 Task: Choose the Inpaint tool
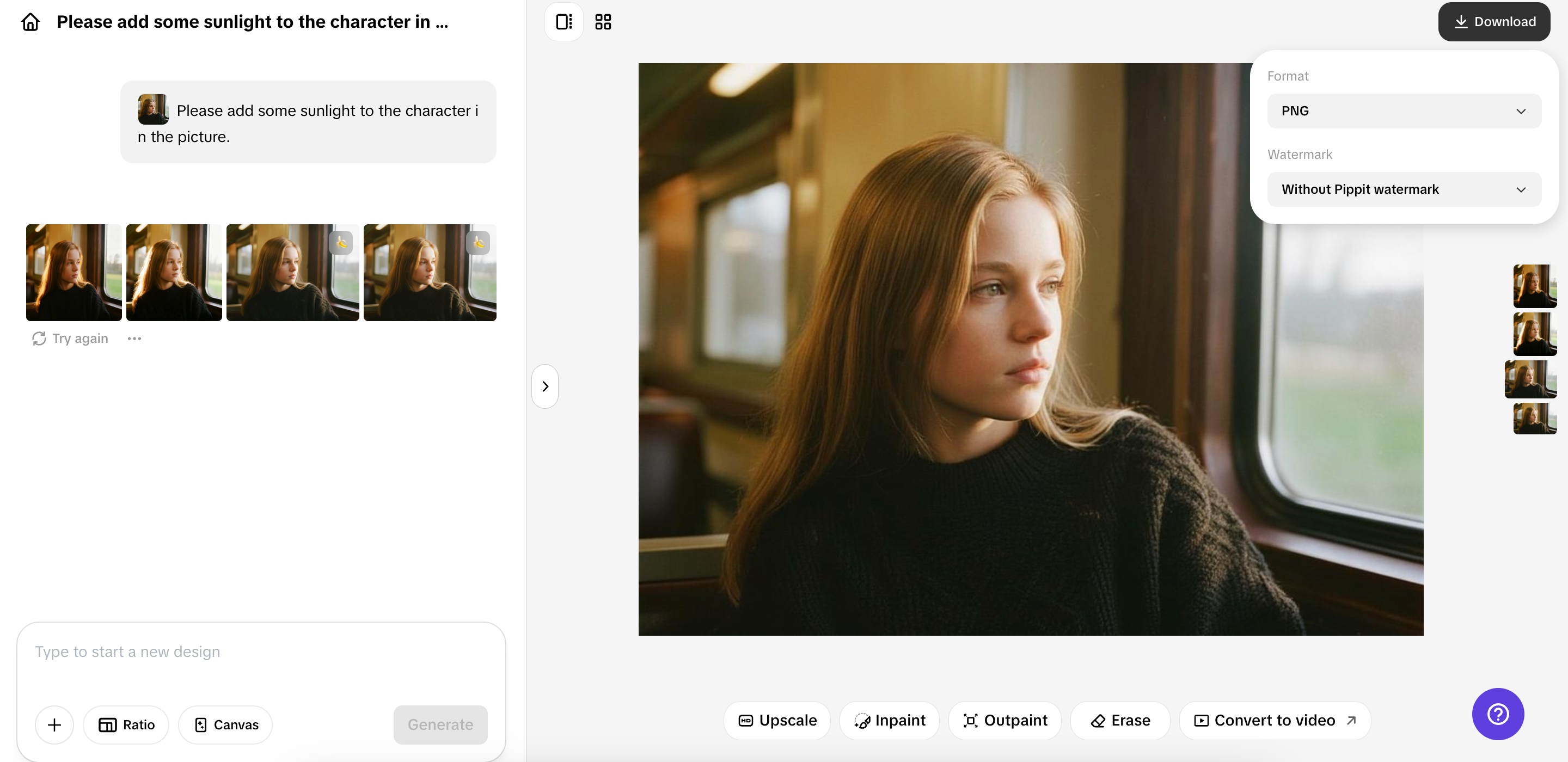click(889, 720)
